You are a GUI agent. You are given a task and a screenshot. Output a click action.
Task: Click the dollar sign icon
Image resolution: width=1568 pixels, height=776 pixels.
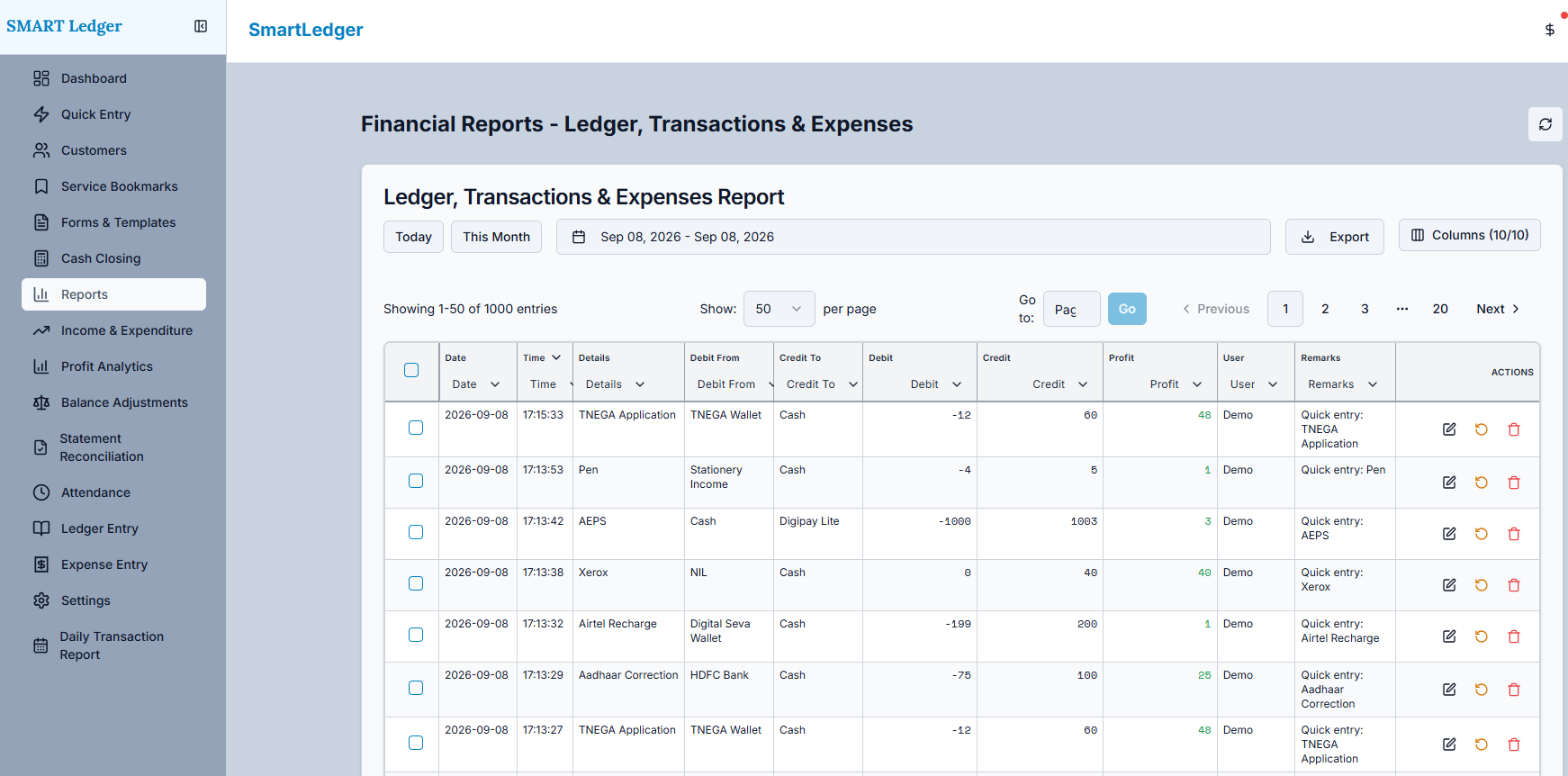[x=1549, y=30]
